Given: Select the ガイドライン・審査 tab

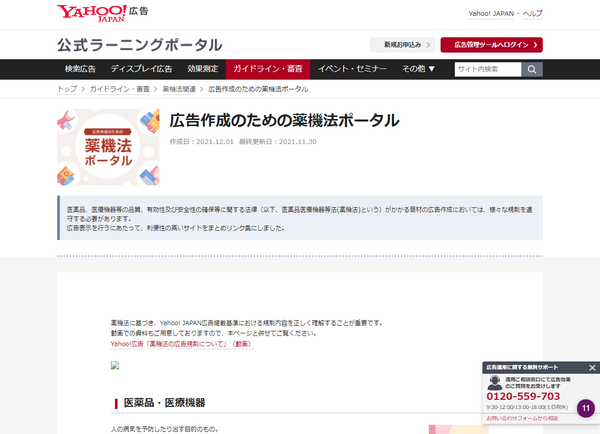Looking at the screenshot, I should pos(268,69).
